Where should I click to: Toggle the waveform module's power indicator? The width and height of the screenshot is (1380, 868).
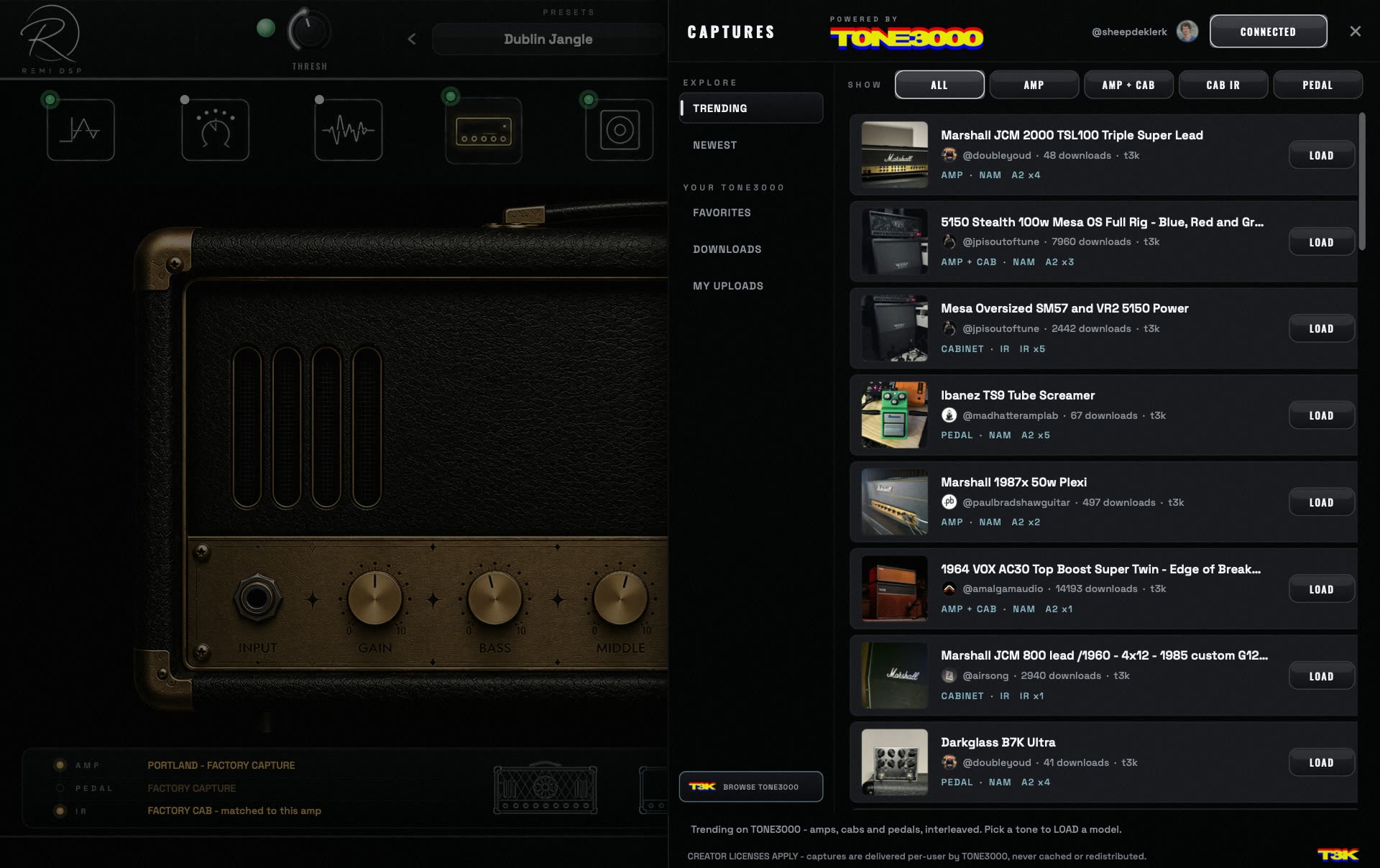pyautogui.click(x=319, y=100)
